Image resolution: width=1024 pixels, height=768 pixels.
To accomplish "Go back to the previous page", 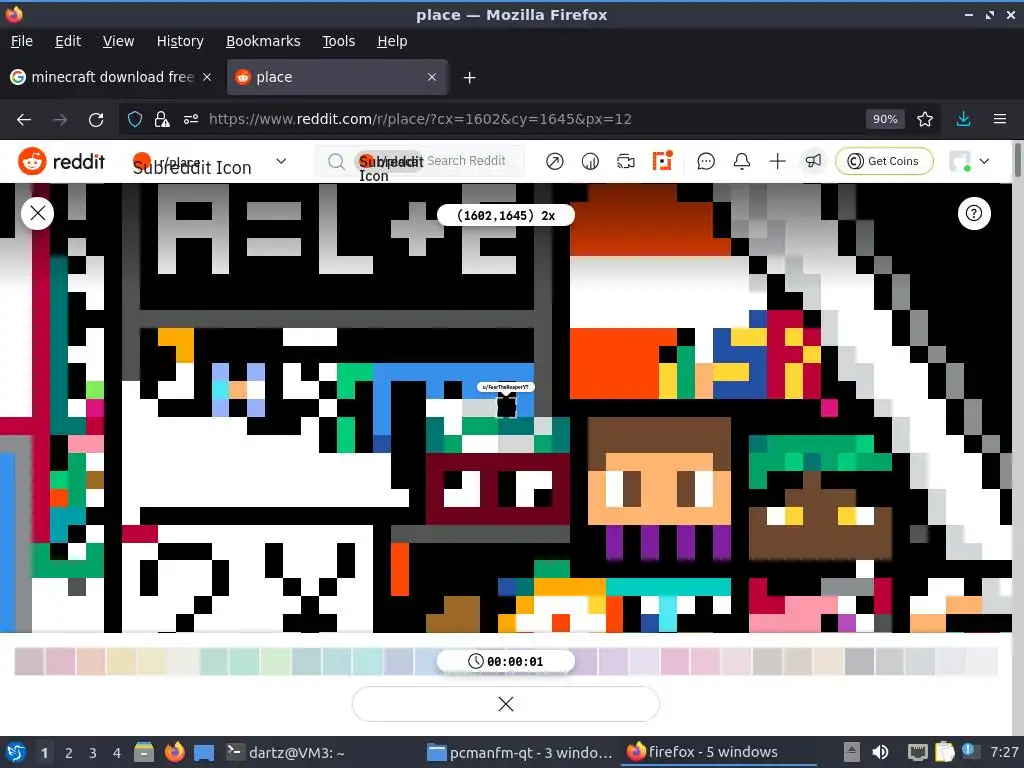I will [x=24, y=120].
